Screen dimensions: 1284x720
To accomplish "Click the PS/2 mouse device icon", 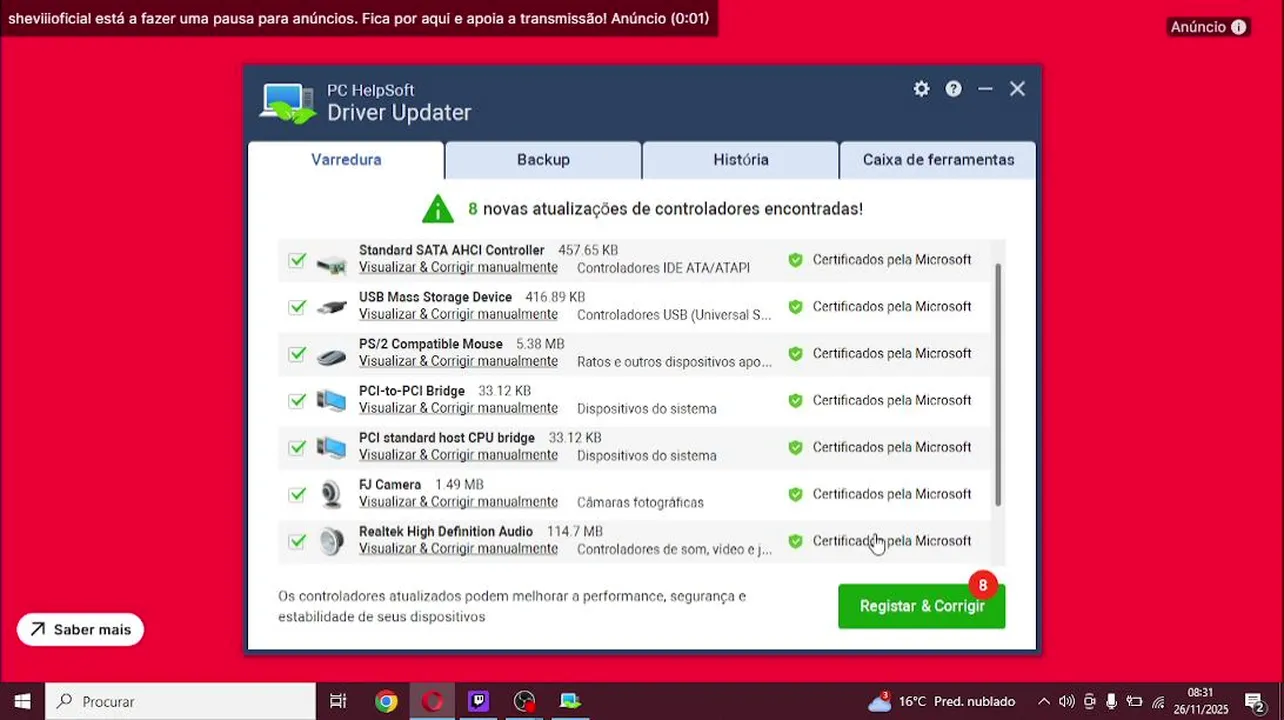I will tap(331, 356).
